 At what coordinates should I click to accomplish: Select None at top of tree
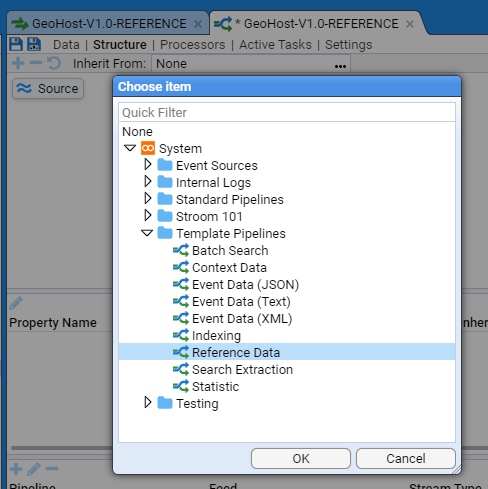[137, 132]
